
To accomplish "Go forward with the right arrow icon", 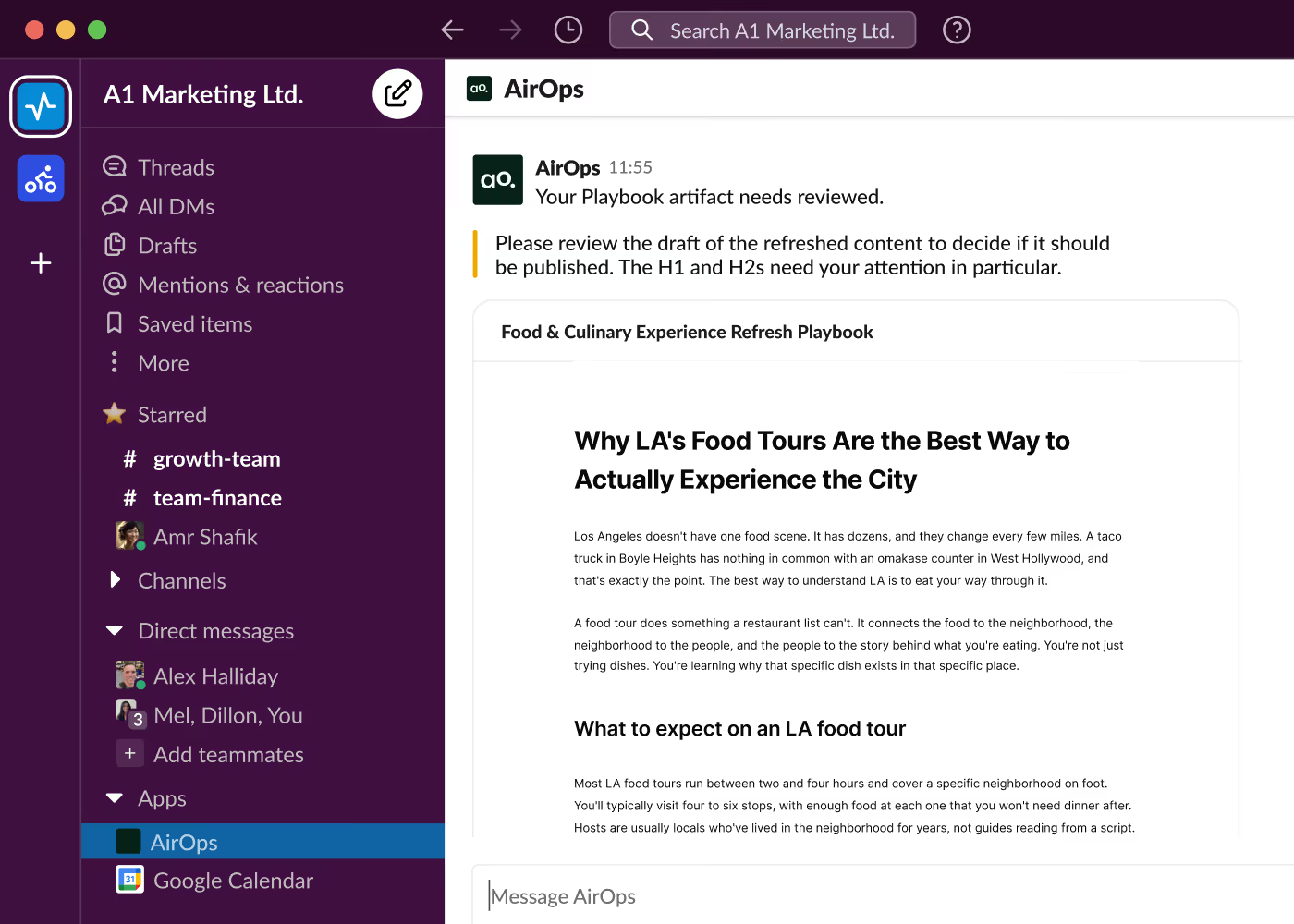I will coord(510,30).
